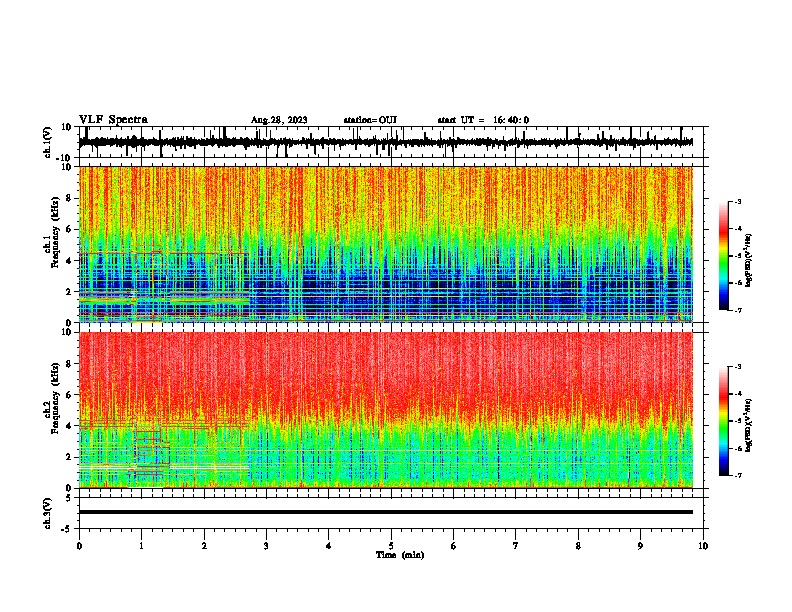Click the time axis tick label "7"
Image resolution: width=792 pixels, height=612 pixels.
(516, 546)
